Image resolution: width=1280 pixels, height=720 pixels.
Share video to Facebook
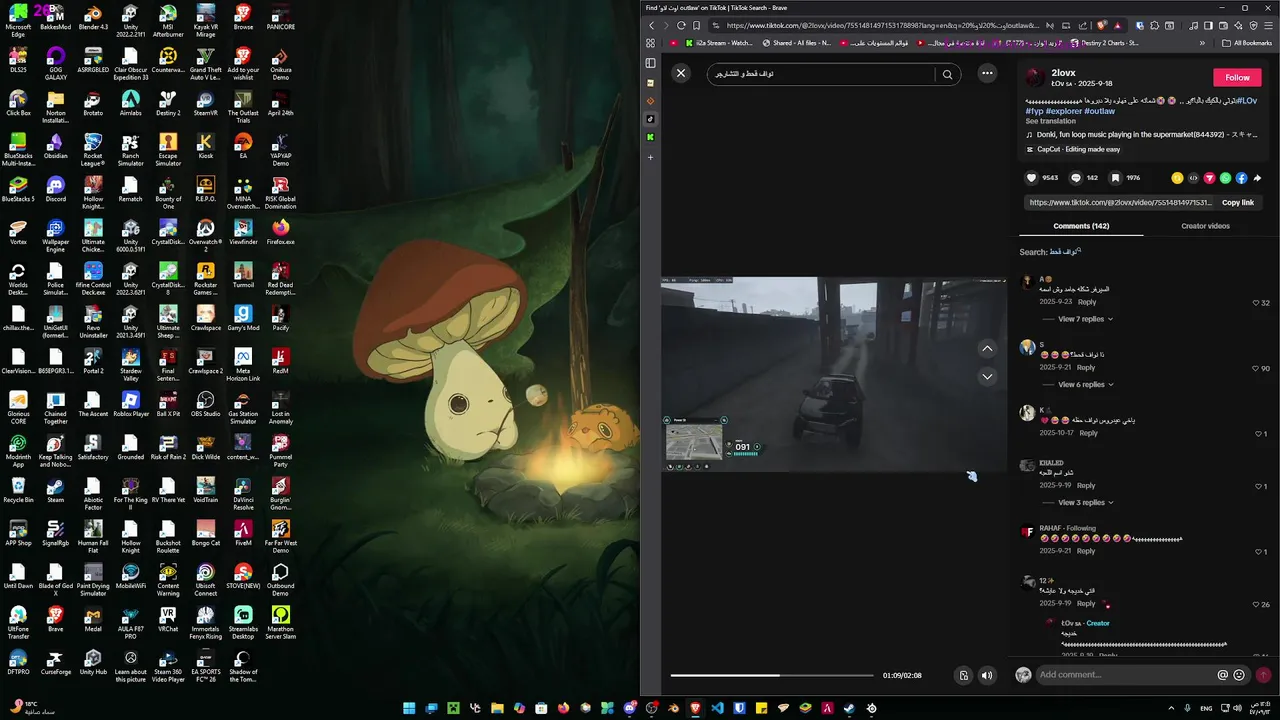[x=1241, y=178]
